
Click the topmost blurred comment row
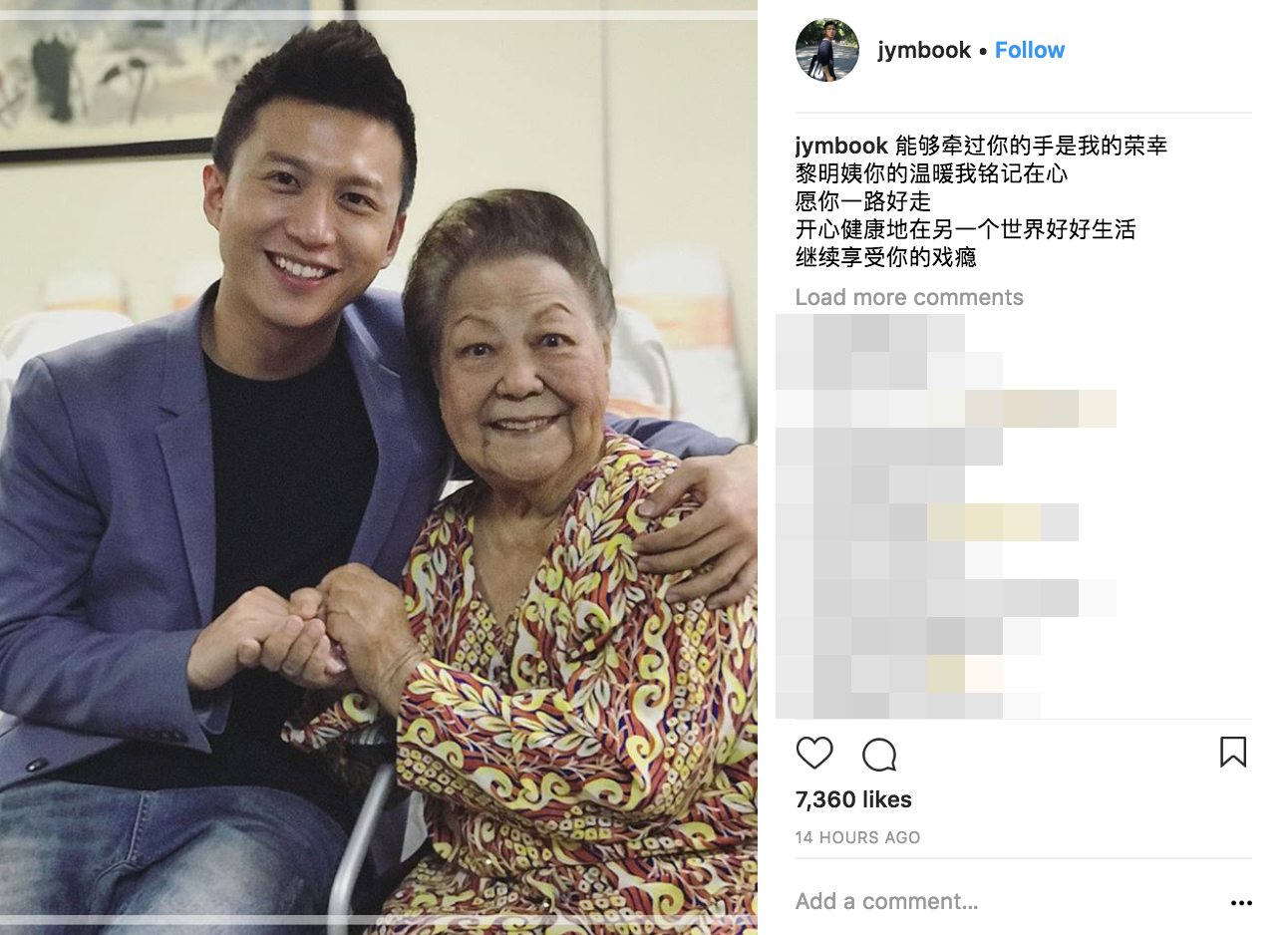[870, 333]
